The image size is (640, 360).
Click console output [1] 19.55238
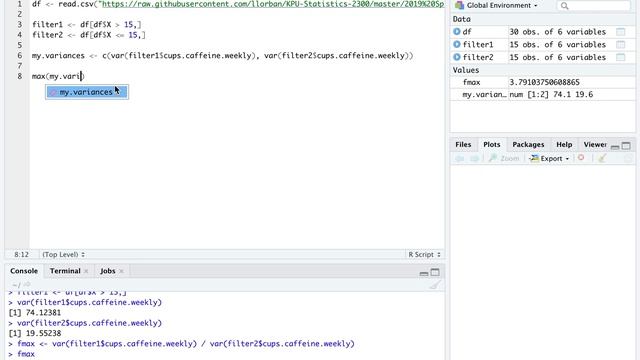[35, 333]
